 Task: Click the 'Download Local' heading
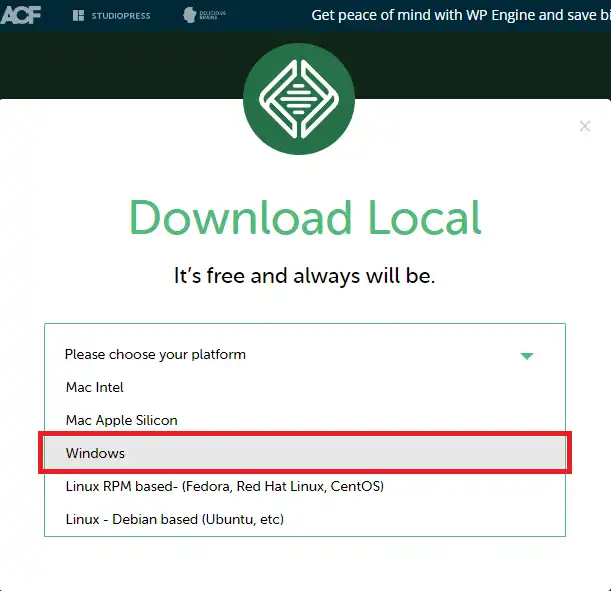(305, 218)
